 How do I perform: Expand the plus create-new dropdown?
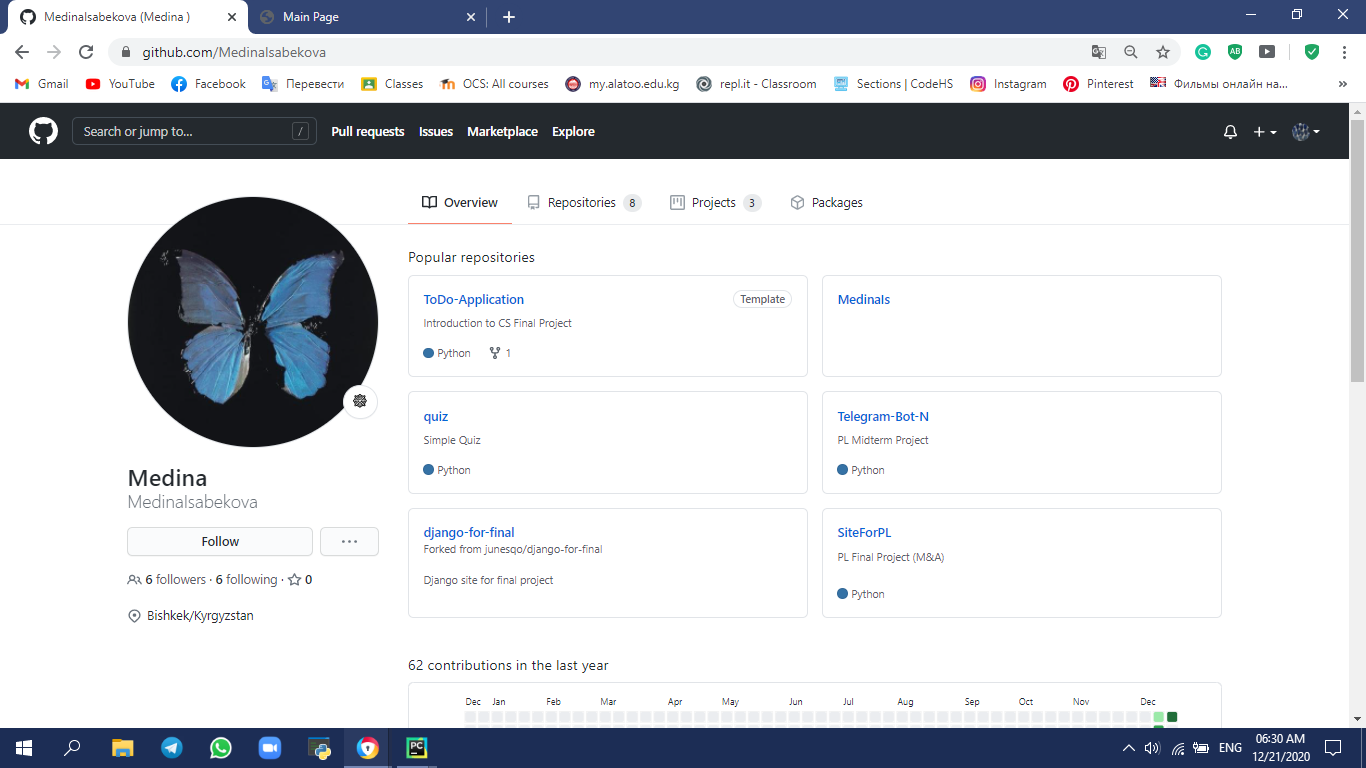[x=1265, y=132]
